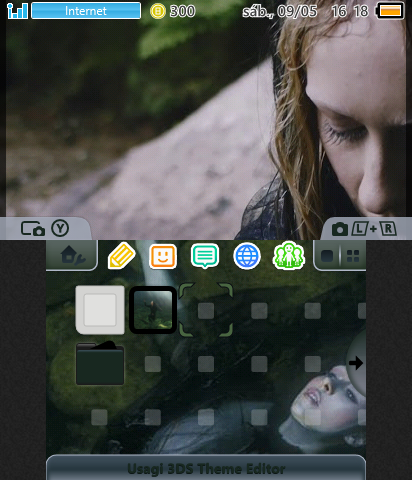Click the camera Y button shortcut
This screenshot has width=412, height=480.
pos(45,229)
